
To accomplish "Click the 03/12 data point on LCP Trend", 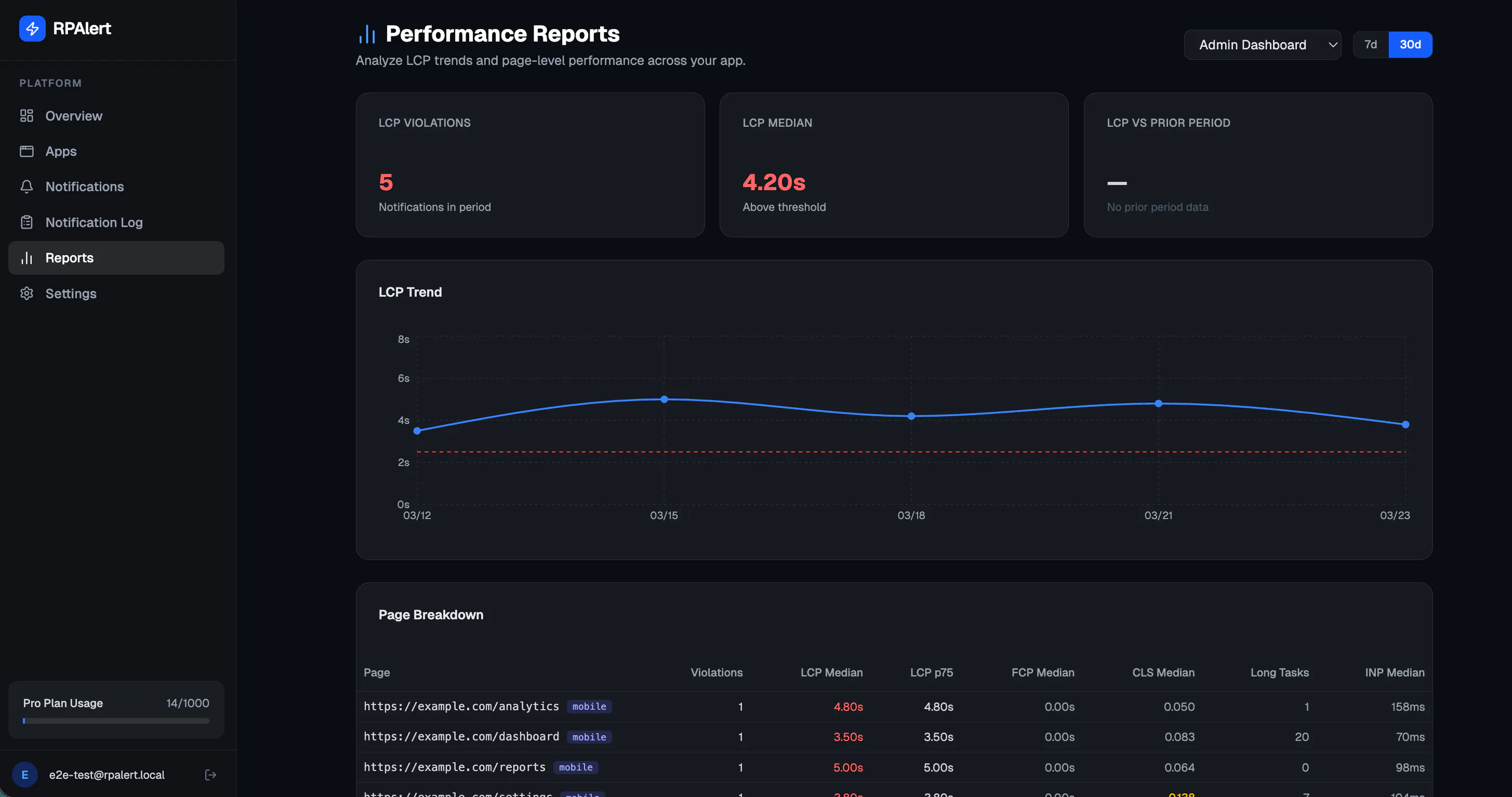I will pos(417,431).
